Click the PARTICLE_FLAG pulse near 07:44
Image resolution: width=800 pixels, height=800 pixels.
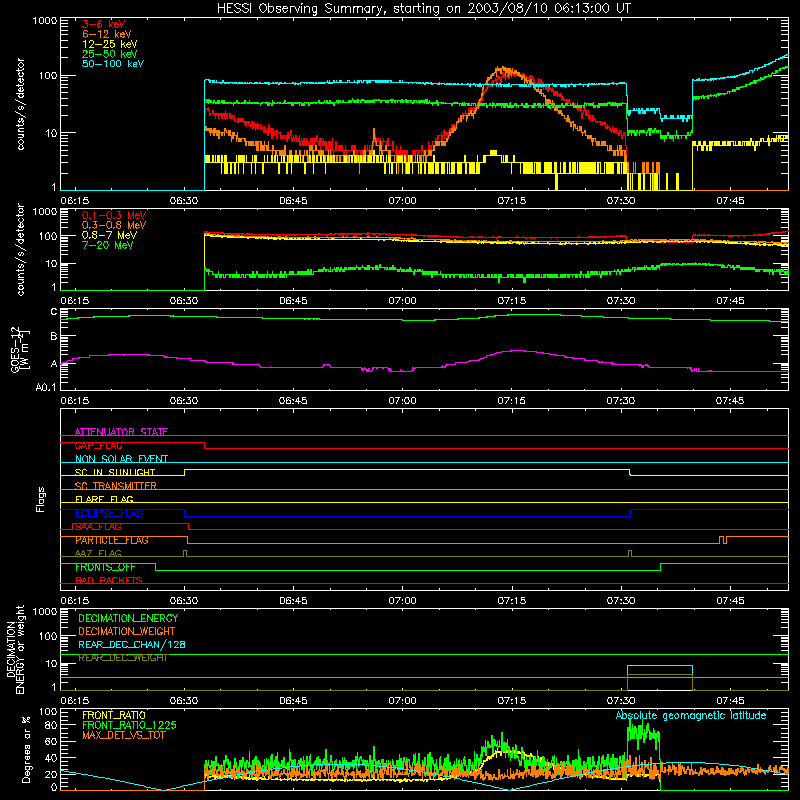[723, 540]
